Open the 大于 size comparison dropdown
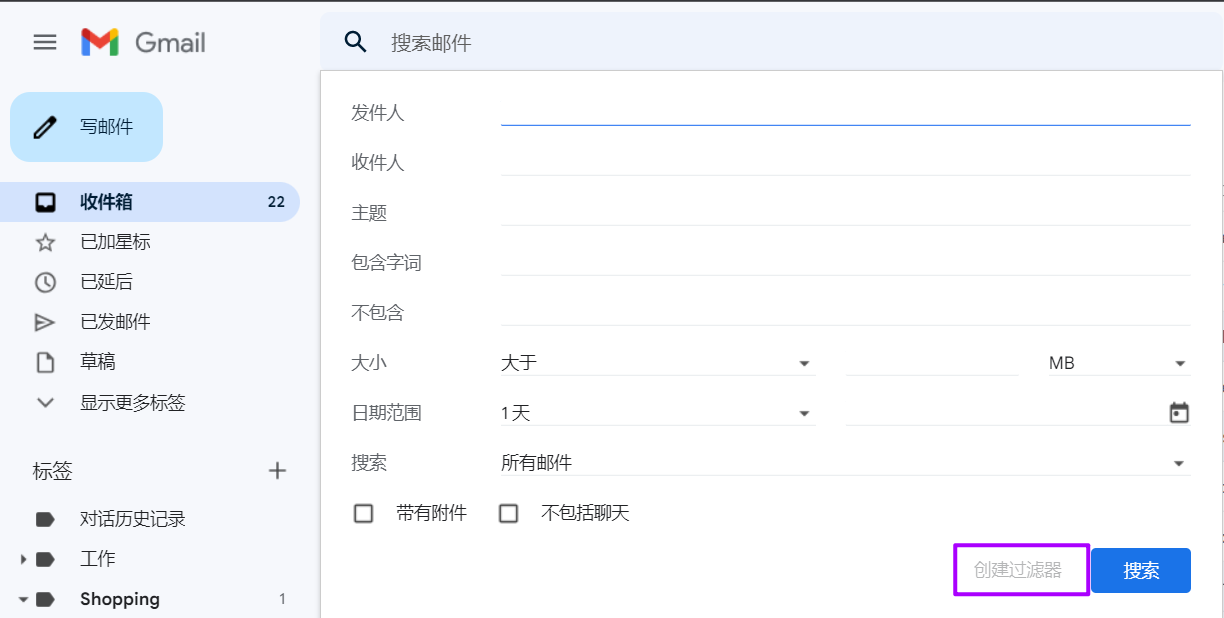This screenshot has height=618, width=1224. (x=658, y=363)
